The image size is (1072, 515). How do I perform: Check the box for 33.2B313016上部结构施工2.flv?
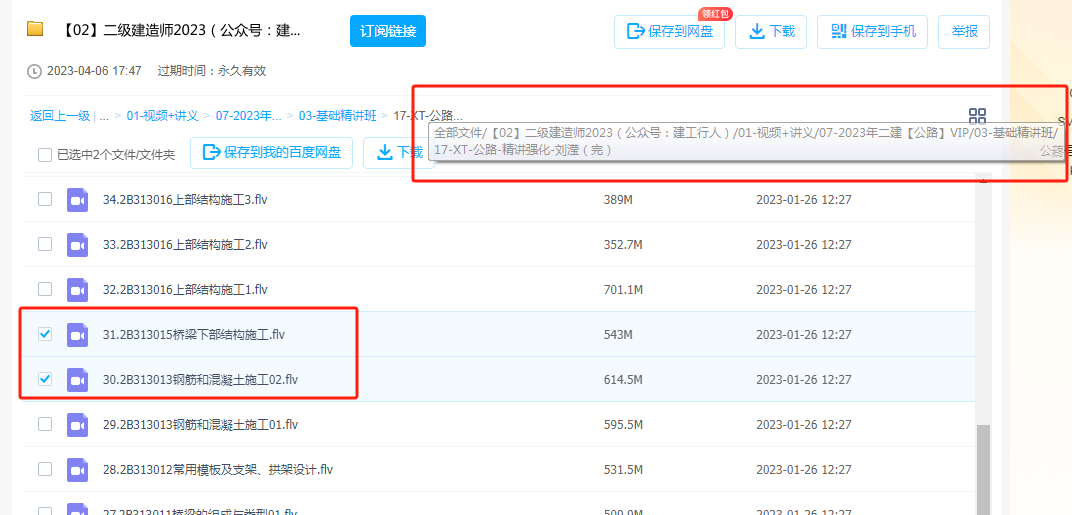45,244
